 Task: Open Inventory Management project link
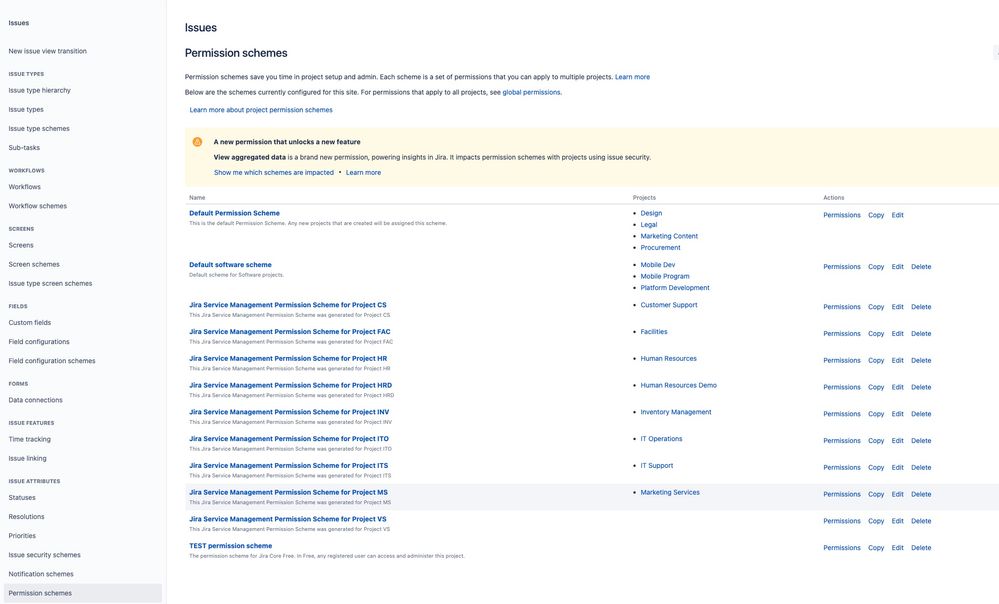[x=676, y=412]
